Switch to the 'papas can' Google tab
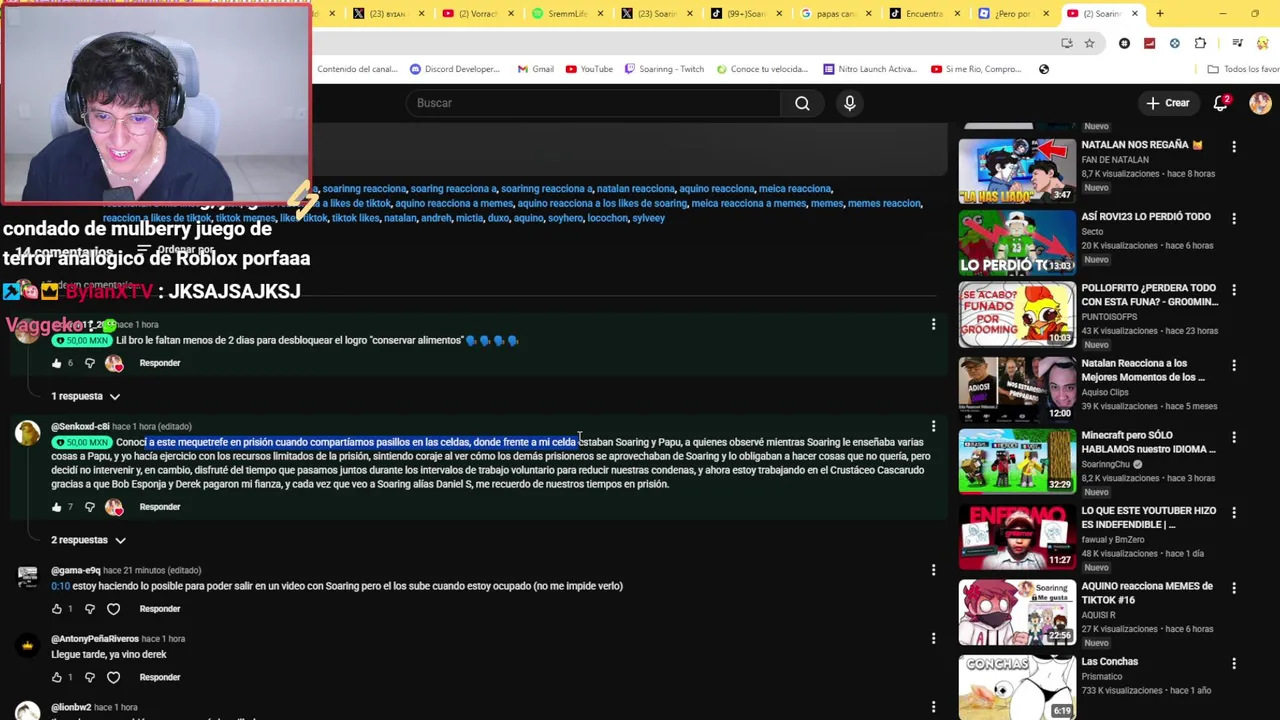This screenshot has width=1280, height=720. [x=835, y=14]
